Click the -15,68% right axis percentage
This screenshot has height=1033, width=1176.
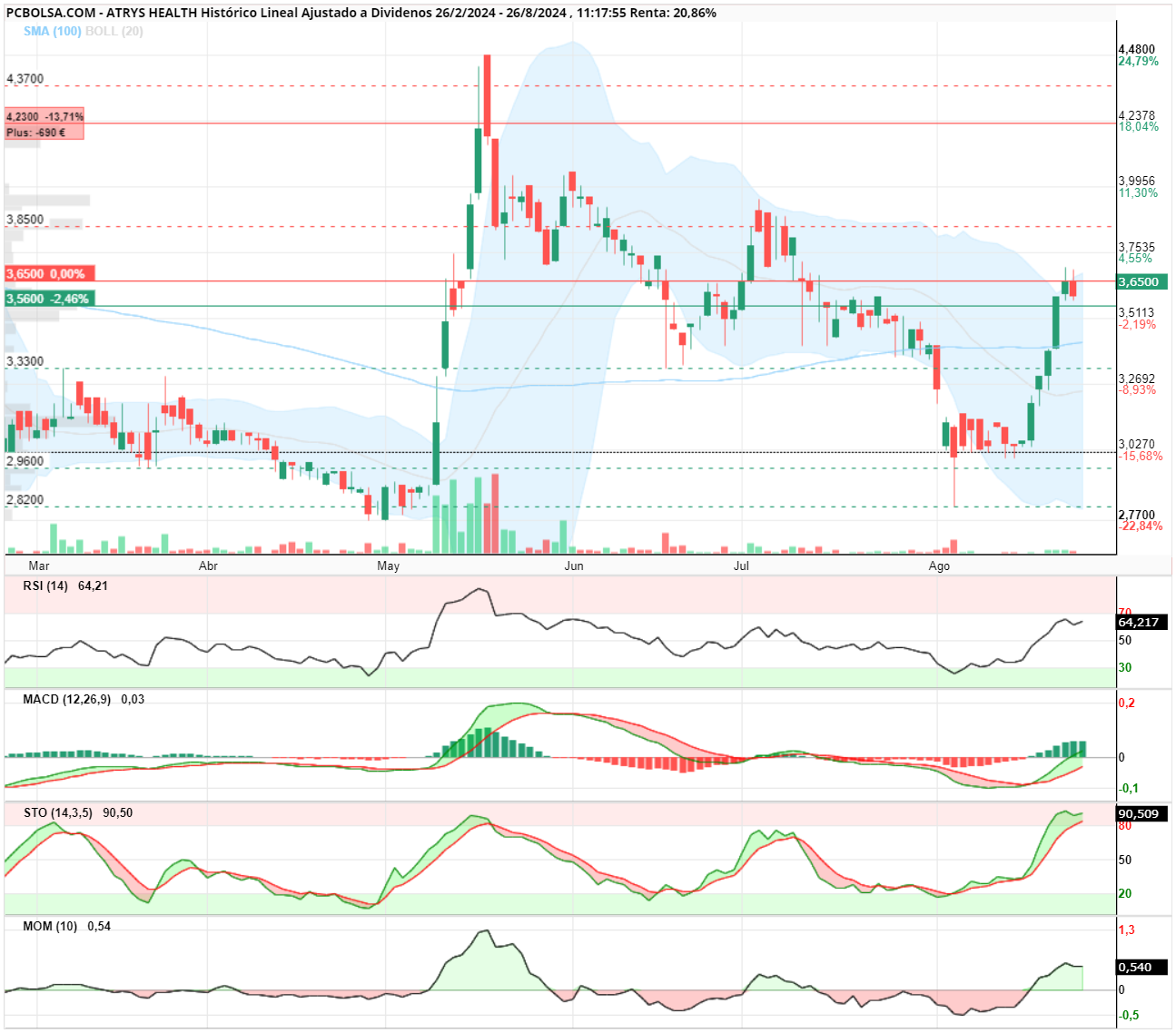pos(1141,457)
